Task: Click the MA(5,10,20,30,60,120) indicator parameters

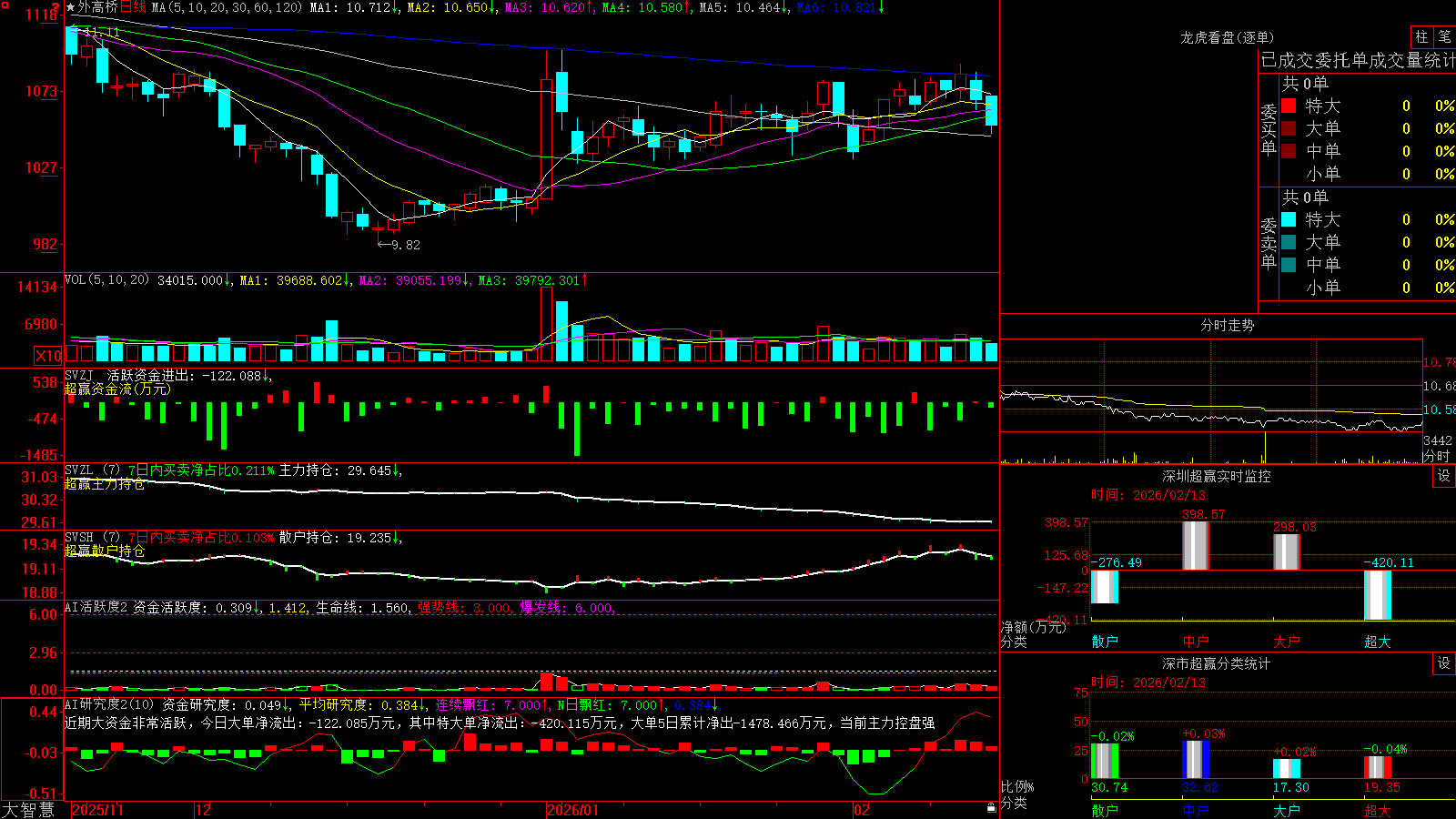Action: coord(227,7)
